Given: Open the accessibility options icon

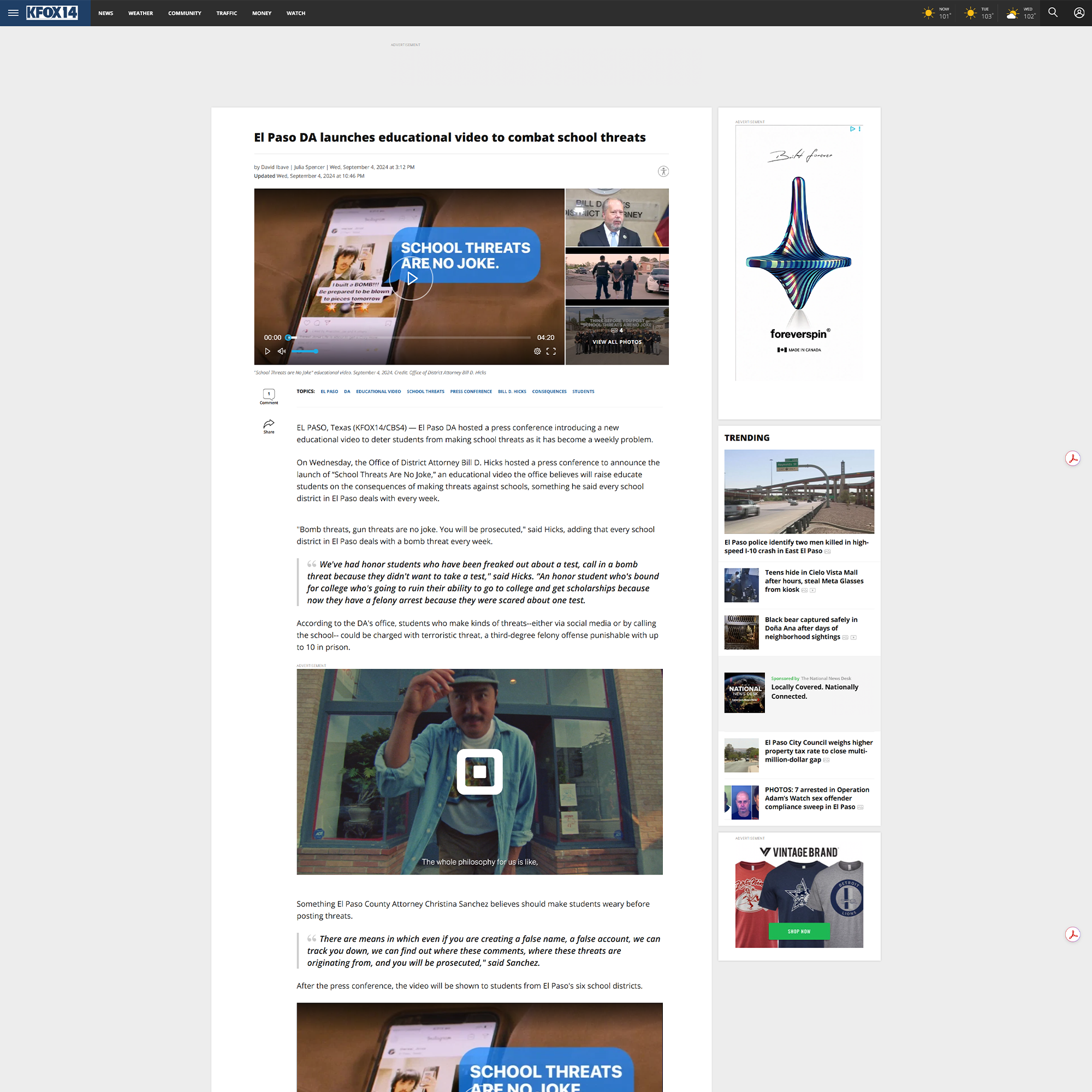Looking at the screenshot, I should tap(663, 171).
